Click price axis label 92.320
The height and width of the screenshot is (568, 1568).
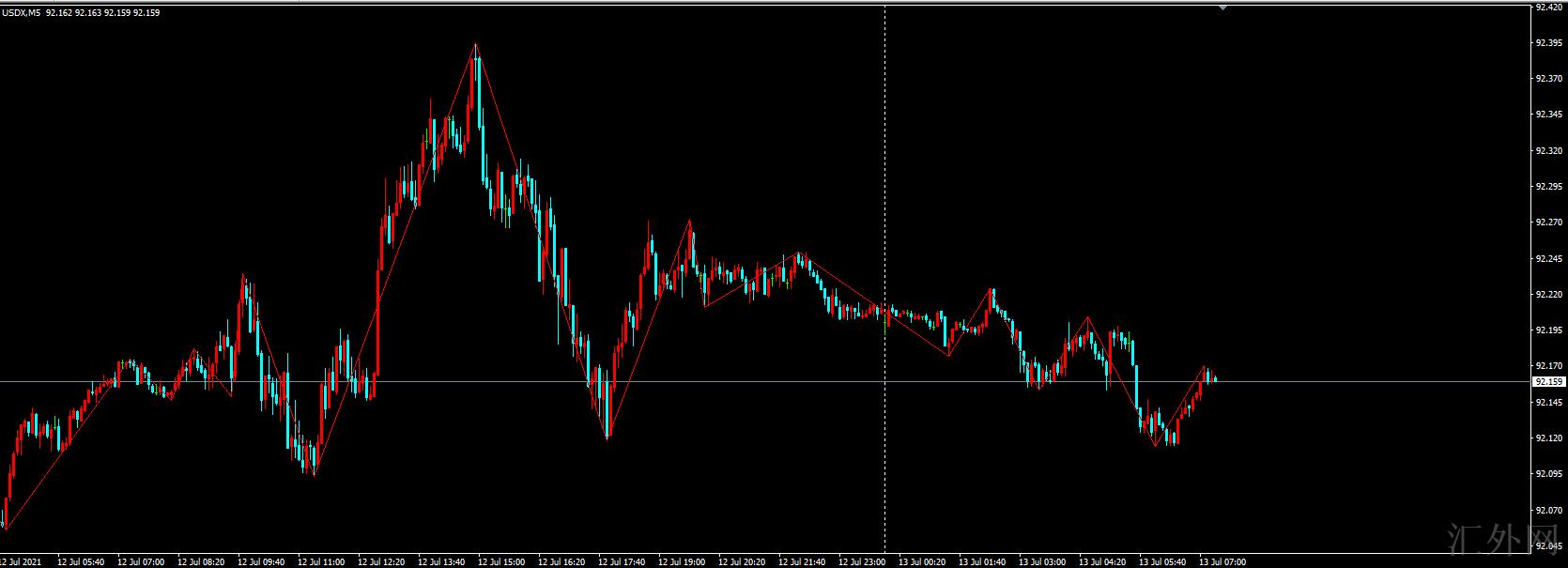click(x=1549, y=150)
